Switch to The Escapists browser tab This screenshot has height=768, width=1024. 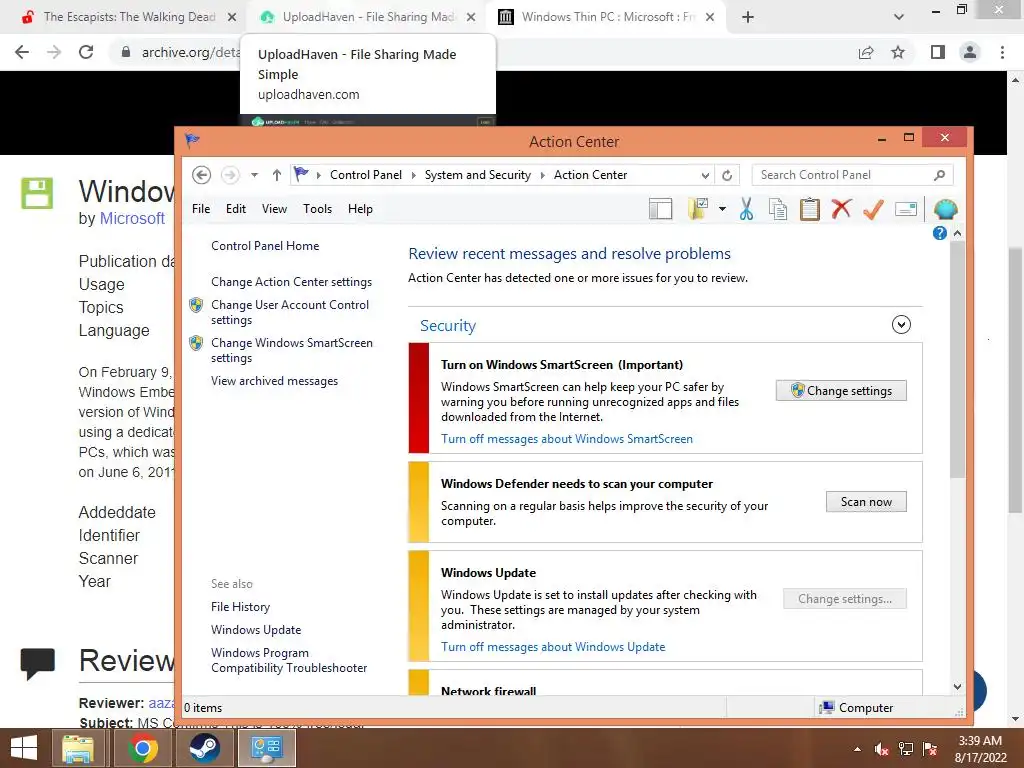[x=129, y=17]
